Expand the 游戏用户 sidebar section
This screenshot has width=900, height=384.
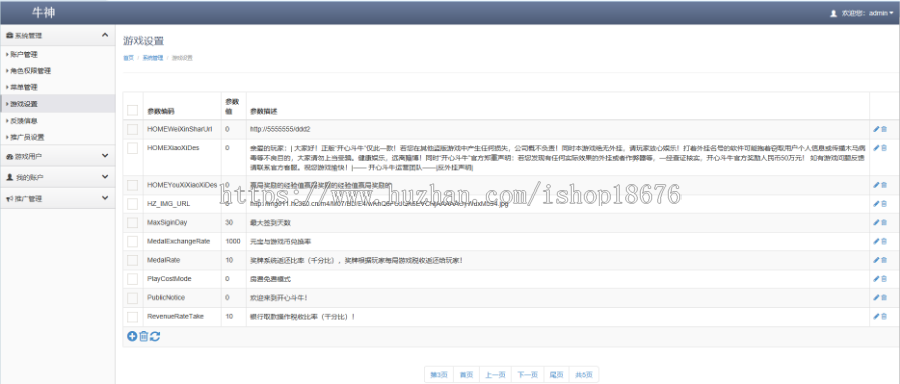[x=57, y=156]
